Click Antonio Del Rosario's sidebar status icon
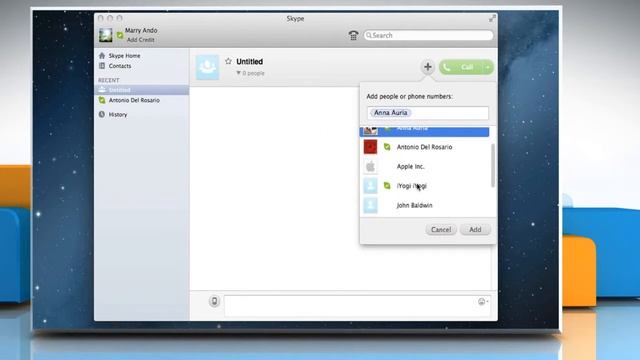 pos(102,100)
